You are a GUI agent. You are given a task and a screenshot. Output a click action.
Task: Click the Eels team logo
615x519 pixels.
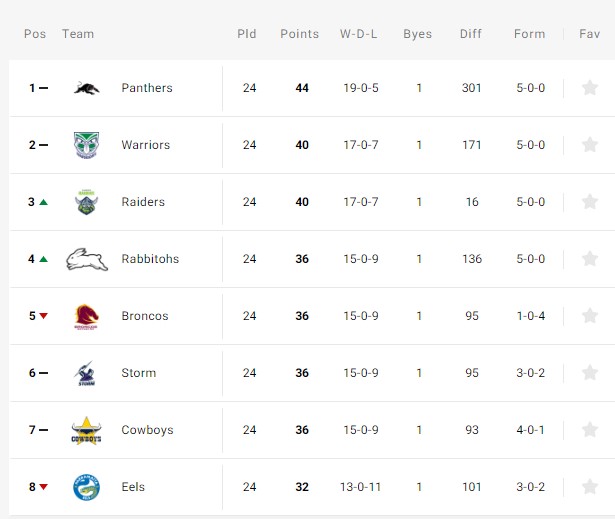click(86, 487)
